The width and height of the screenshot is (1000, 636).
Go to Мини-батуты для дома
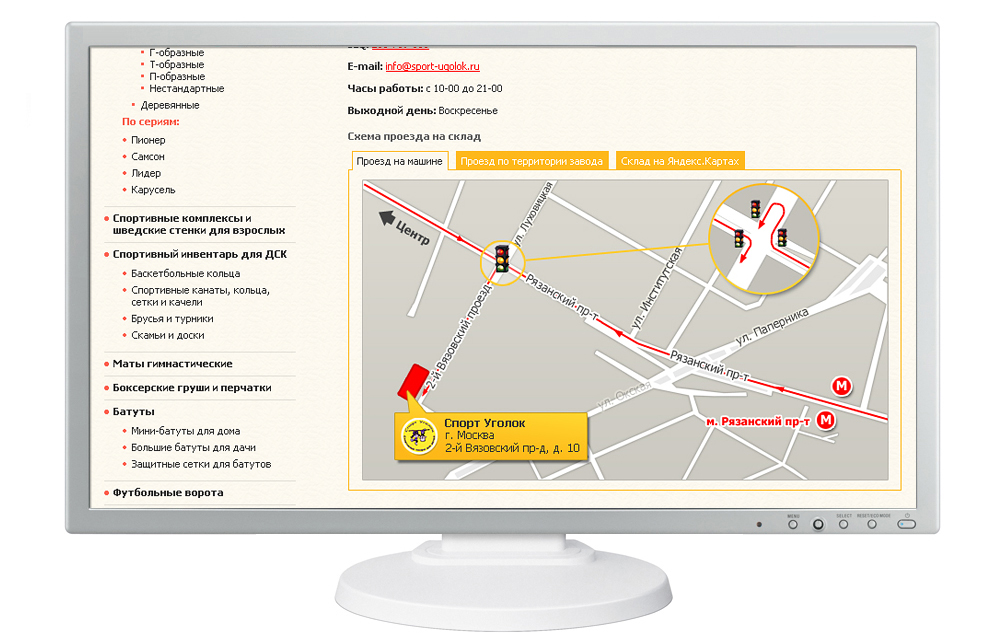click(x=186, y=431)
